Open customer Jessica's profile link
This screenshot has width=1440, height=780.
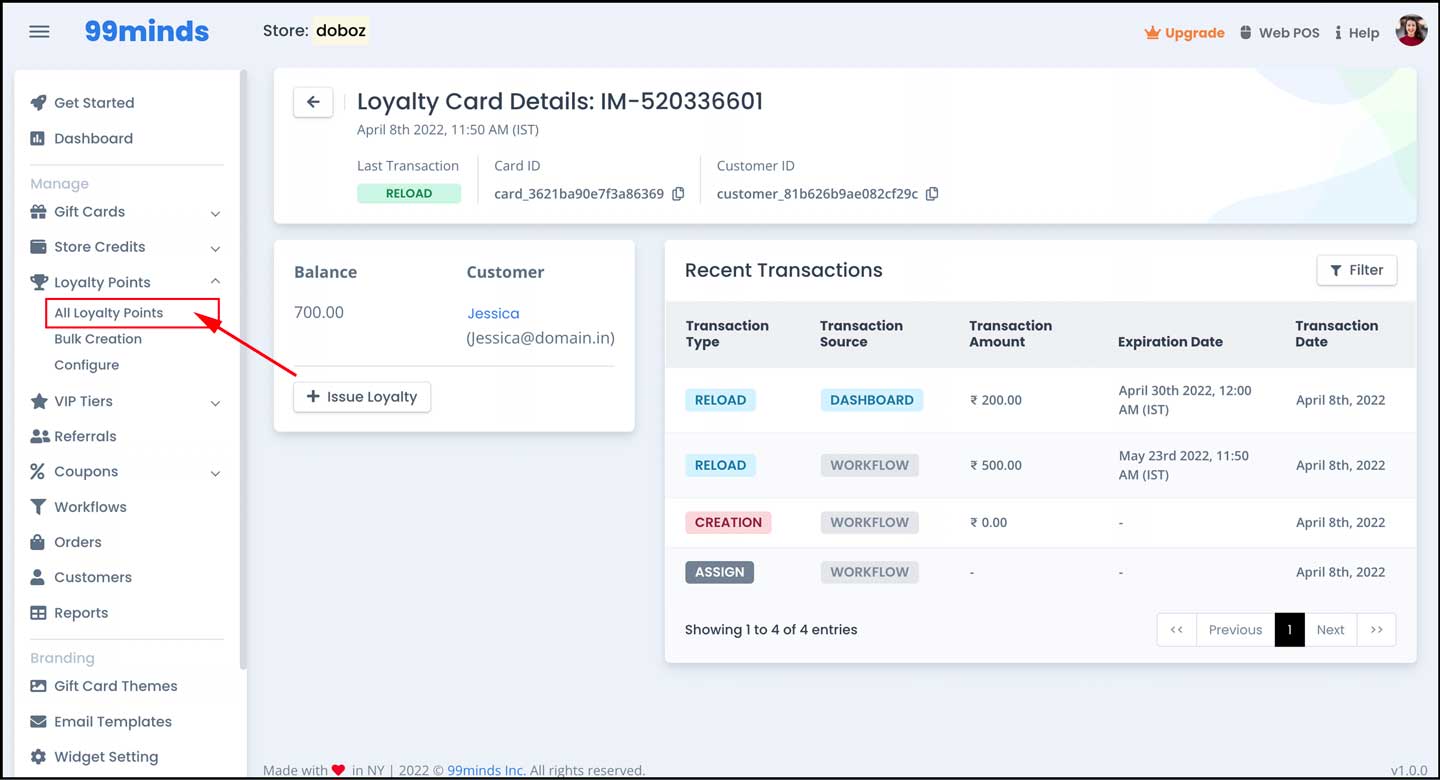coord(493,313)
